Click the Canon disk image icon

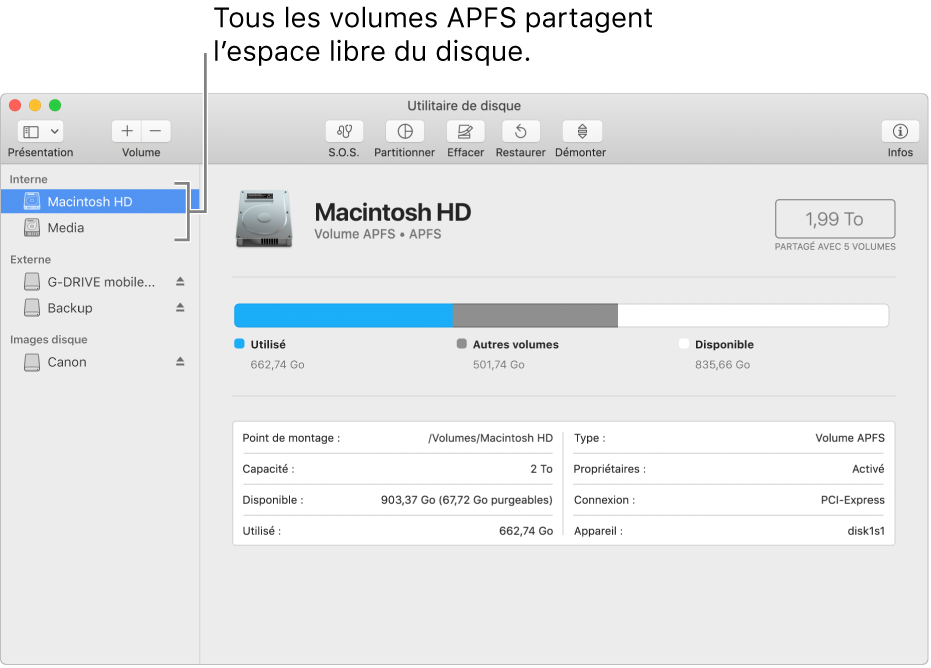(x=32, y=362)
